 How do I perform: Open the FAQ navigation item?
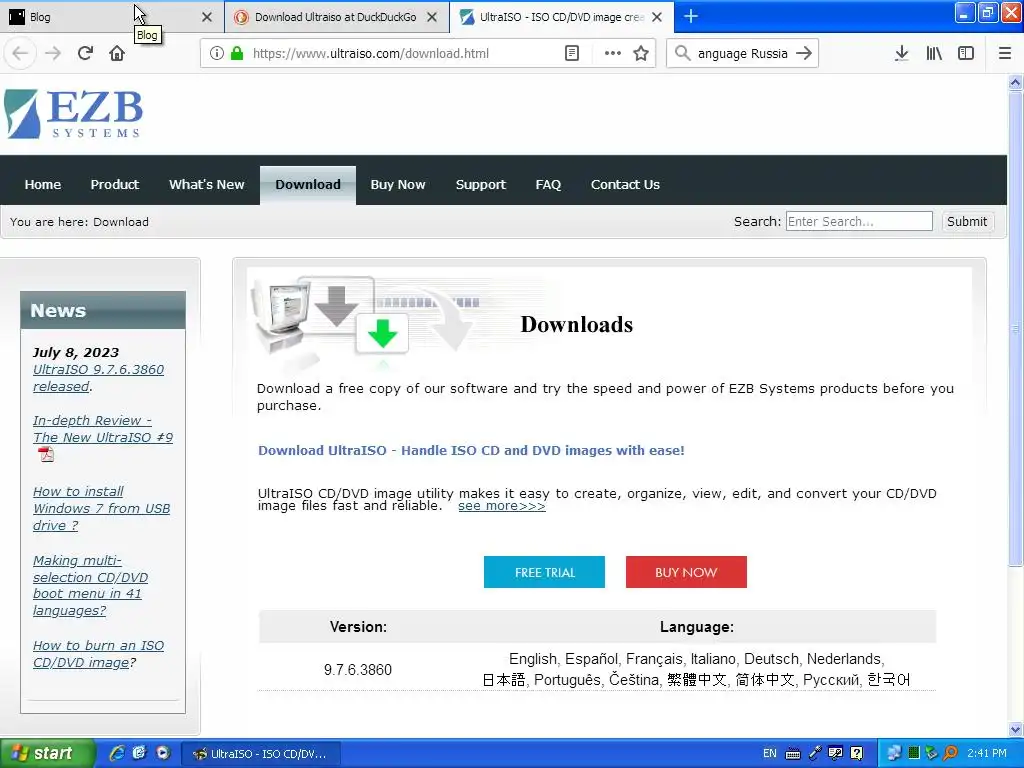[x=548, y=185]
